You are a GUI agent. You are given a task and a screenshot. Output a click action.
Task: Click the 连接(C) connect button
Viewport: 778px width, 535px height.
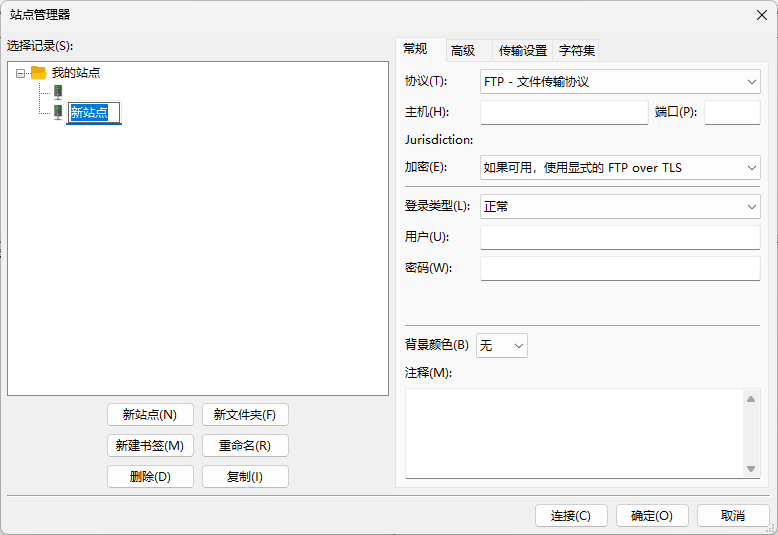(571, 516)
